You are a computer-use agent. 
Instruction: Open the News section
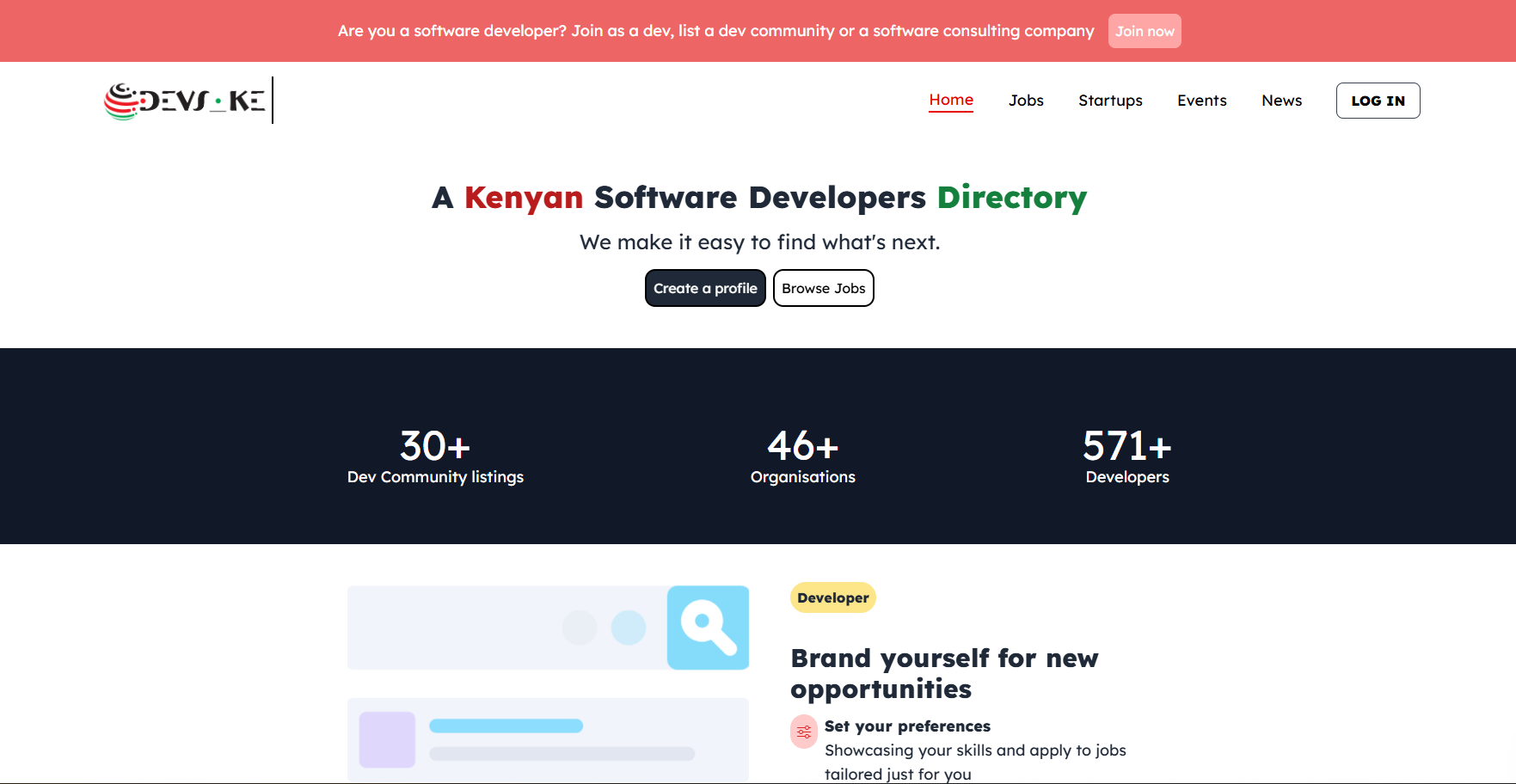pos(1282,101)
